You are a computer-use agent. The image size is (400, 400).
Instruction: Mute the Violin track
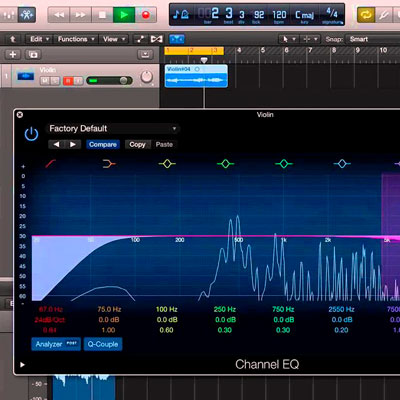coord(45,81)
